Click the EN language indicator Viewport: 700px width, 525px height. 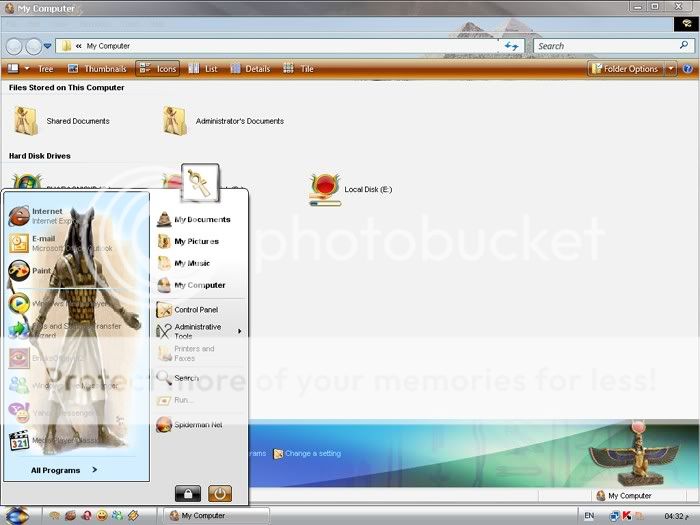(589, 516)
